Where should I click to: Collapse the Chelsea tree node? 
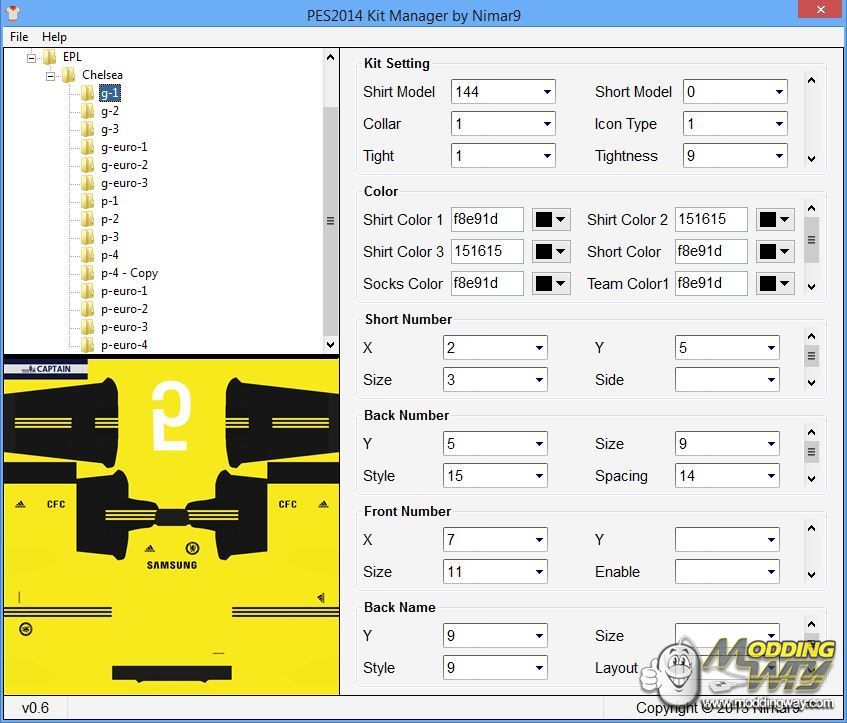(x=51, y=75)
